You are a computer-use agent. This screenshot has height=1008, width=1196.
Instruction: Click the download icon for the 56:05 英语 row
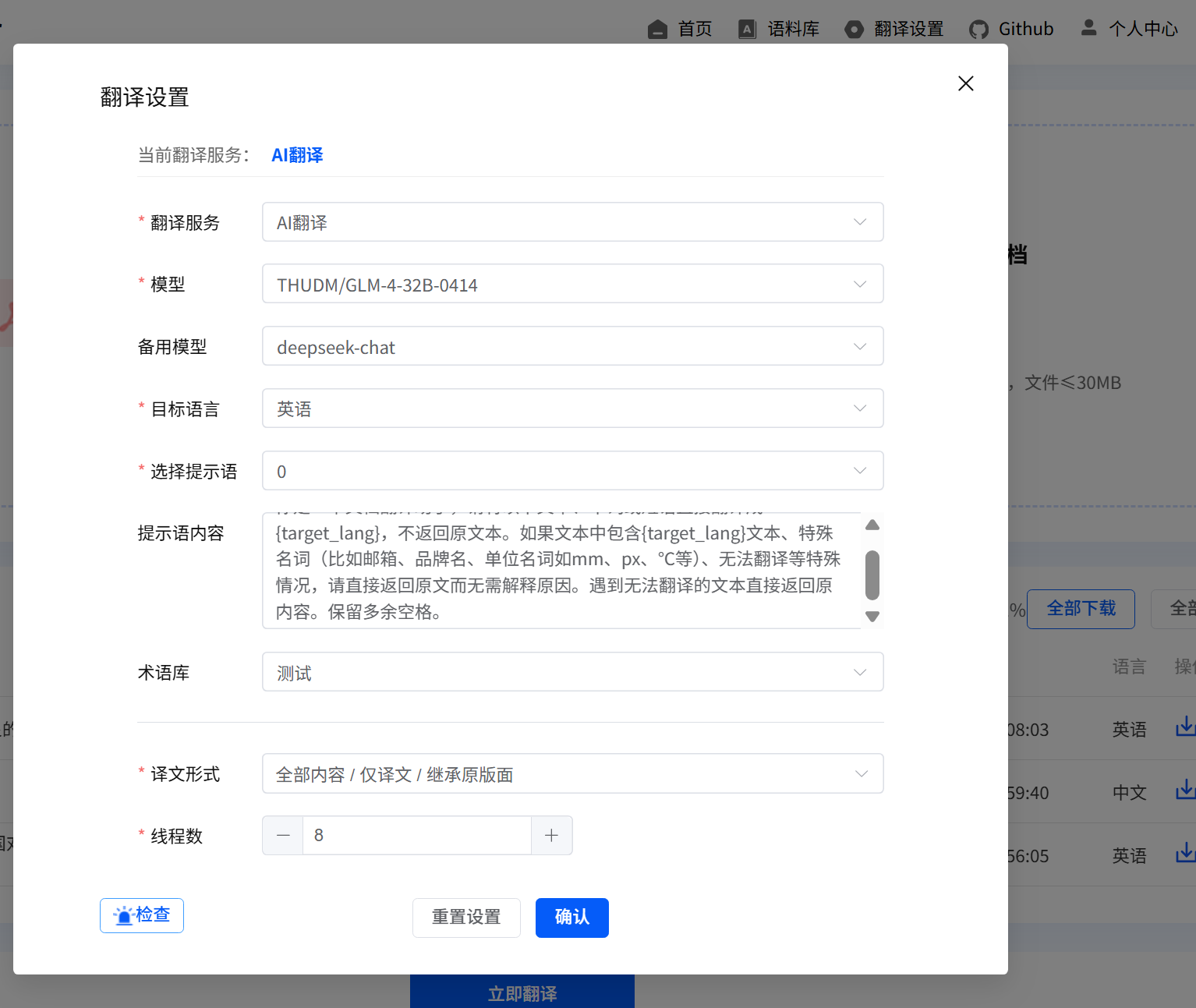click(1186, 851)
